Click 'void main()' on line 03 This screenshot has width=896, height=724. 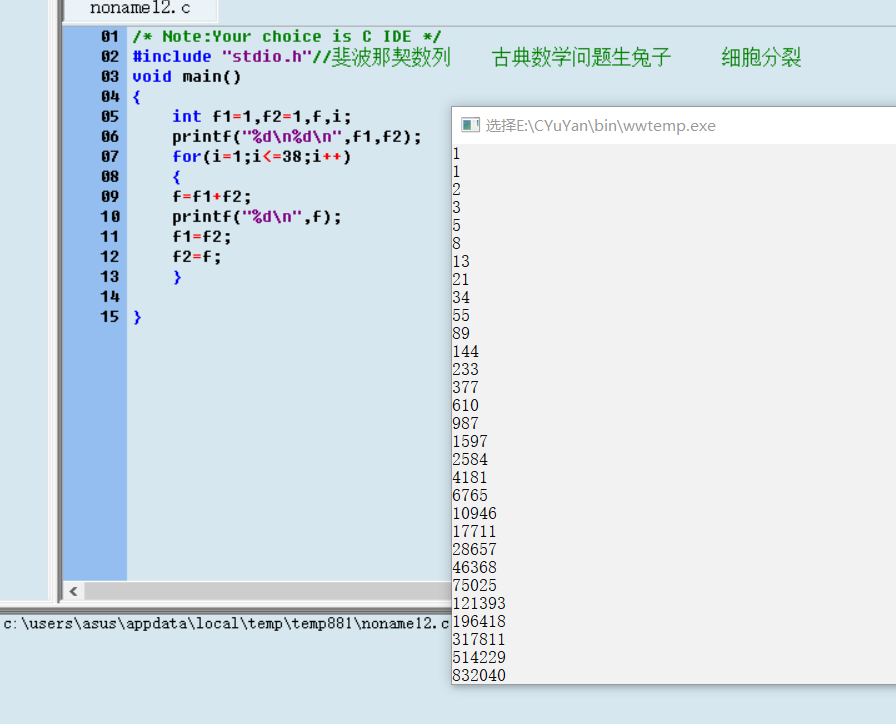[186, 77]
